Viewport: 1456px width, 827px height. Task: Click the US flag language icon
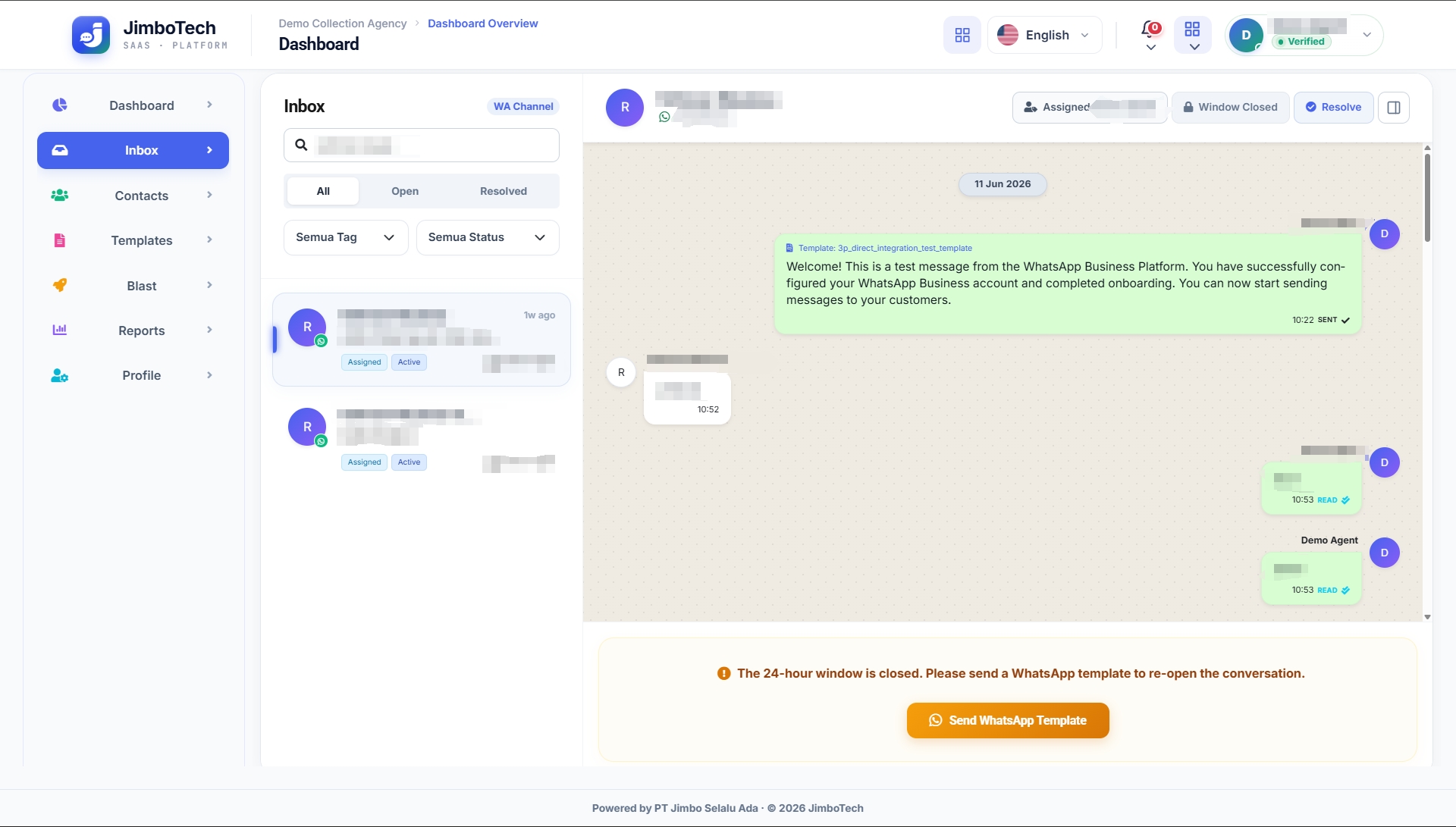coord(1007,35)
